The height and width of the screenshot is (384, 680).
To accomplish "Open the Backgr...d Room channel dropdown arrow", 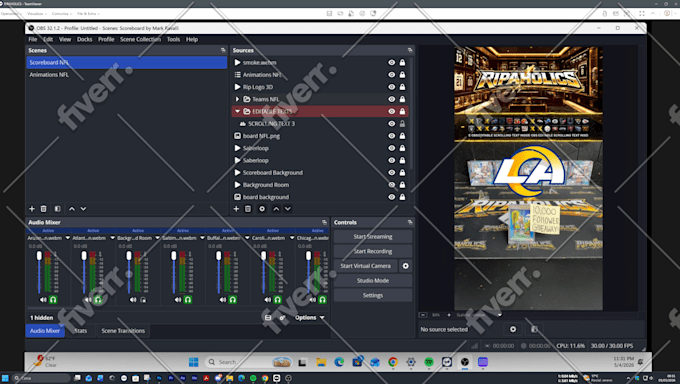I will pos(157,238).
